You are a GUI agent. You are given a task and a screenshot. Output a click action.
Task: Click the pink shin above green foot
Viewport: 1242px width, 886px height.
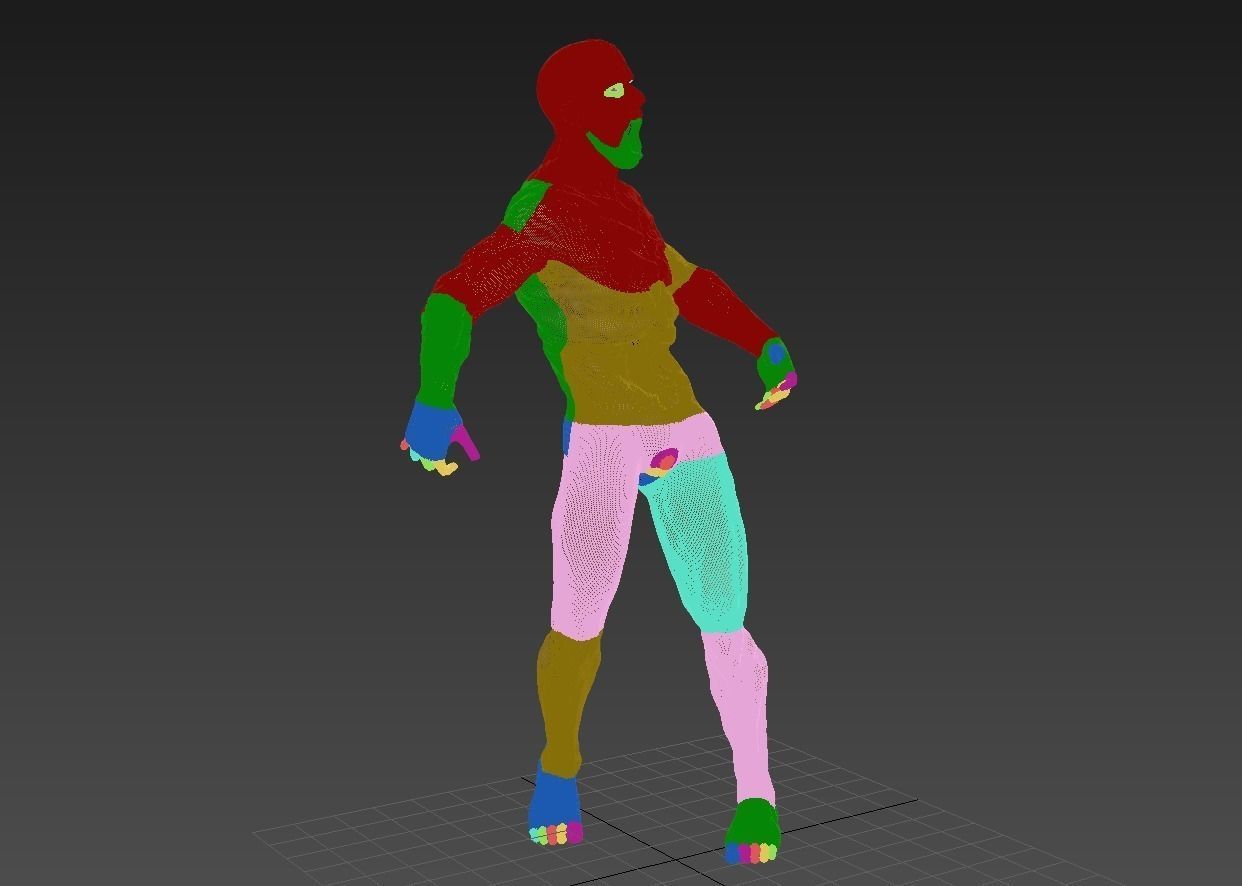coord(738,715)
